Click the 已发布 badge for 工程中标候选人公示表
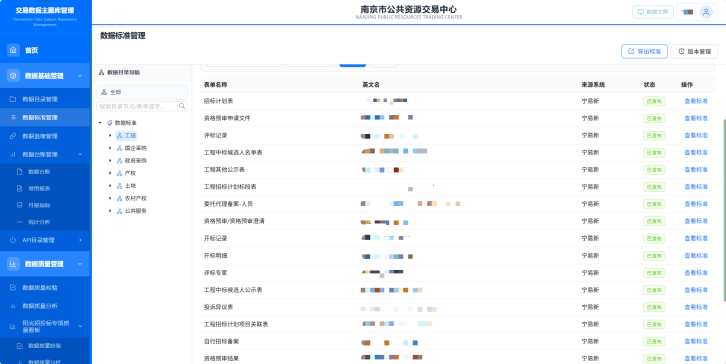This screenshot has width=726, height=364. [654, 289]
